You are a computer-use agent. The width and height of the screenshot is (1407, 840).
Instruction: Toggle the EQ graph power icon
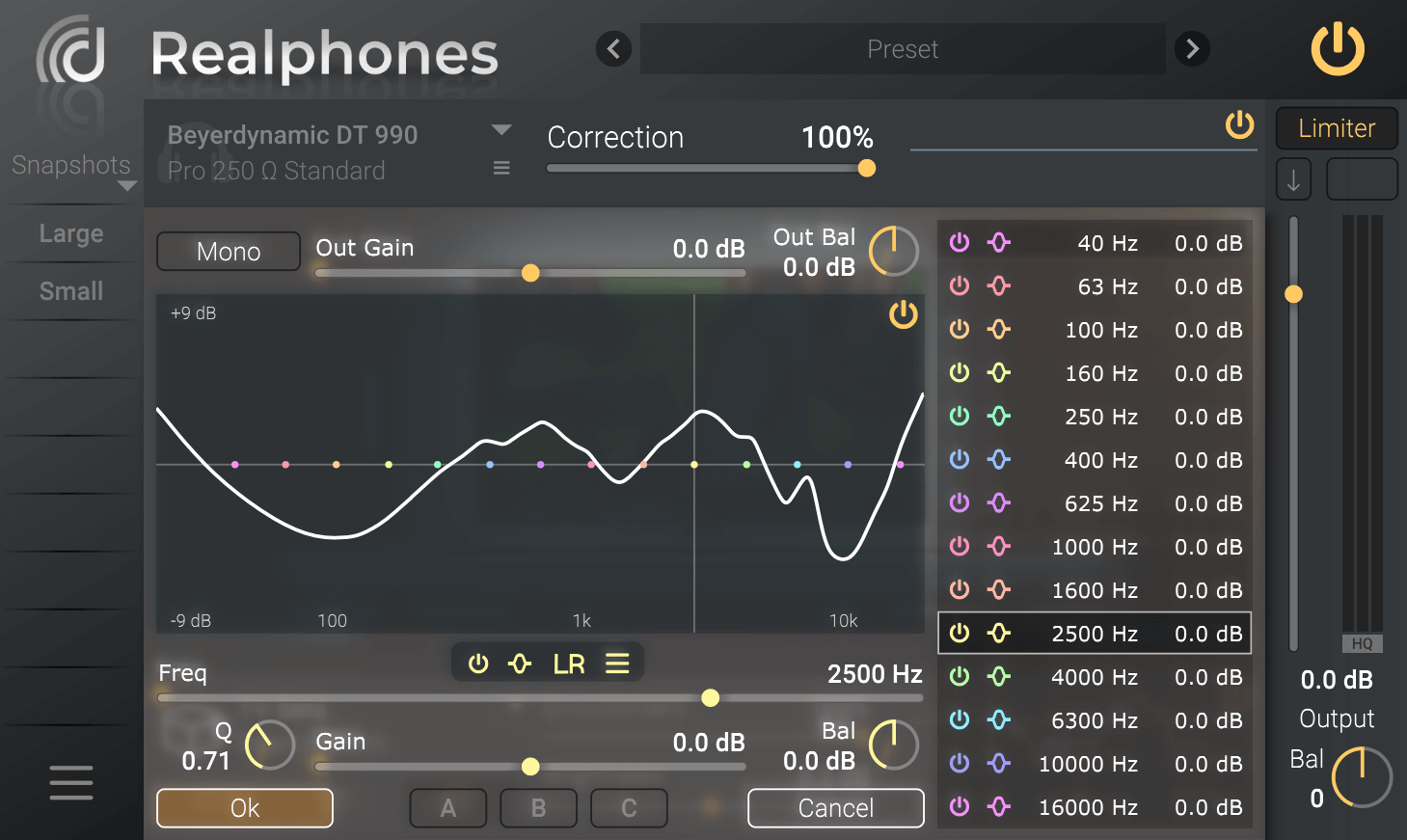click(x=904, y=314)
